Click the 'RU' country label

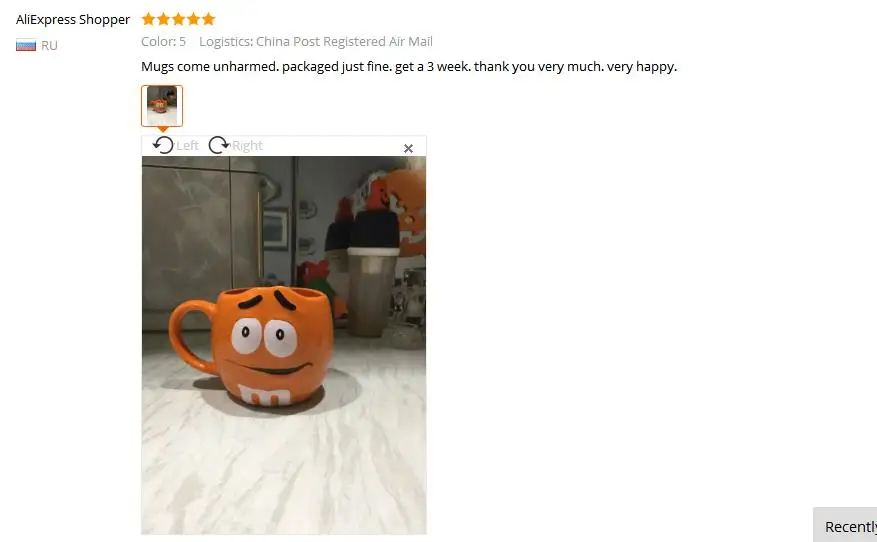tap(49, 45)
